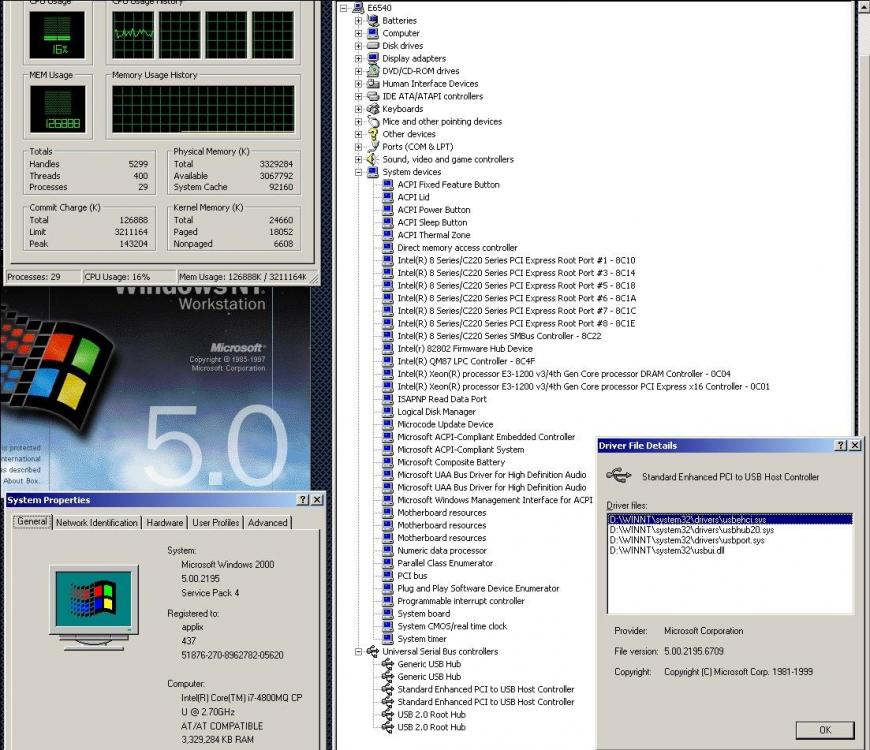Collapse the System devices node
The image size is (870, 750).
359,172
